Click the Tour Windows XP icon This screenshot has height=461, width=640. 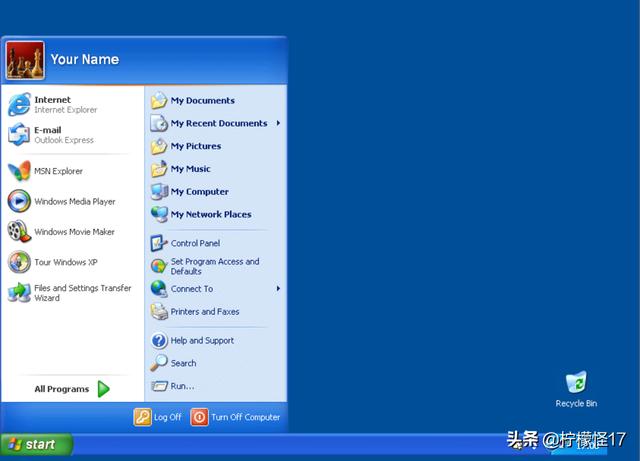(19, 262)
